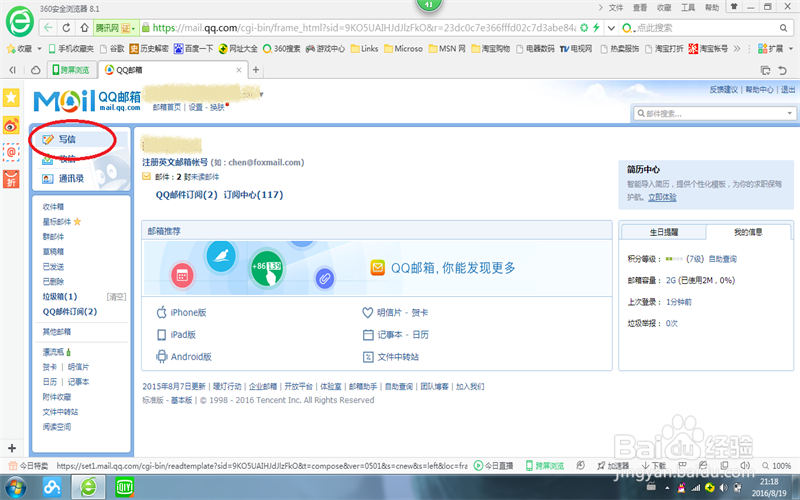Open 收件箱 inbox folder

point(53,207)
